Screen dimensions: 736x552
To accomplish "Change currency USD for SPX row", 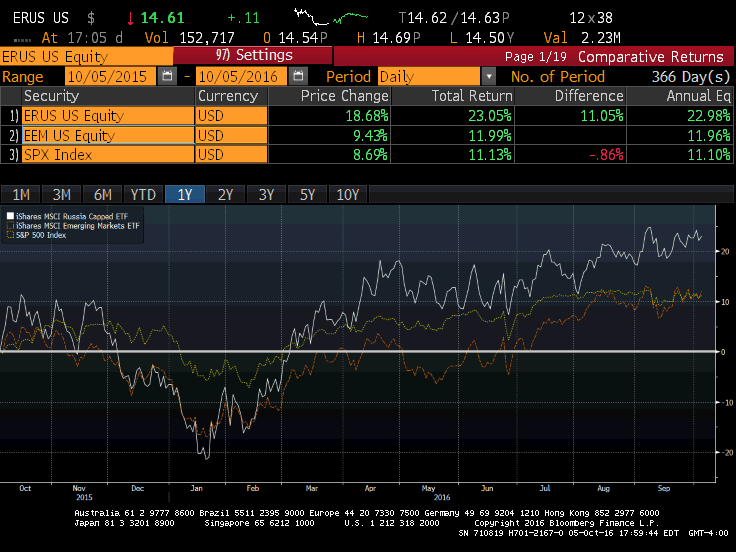I will 232,154.
